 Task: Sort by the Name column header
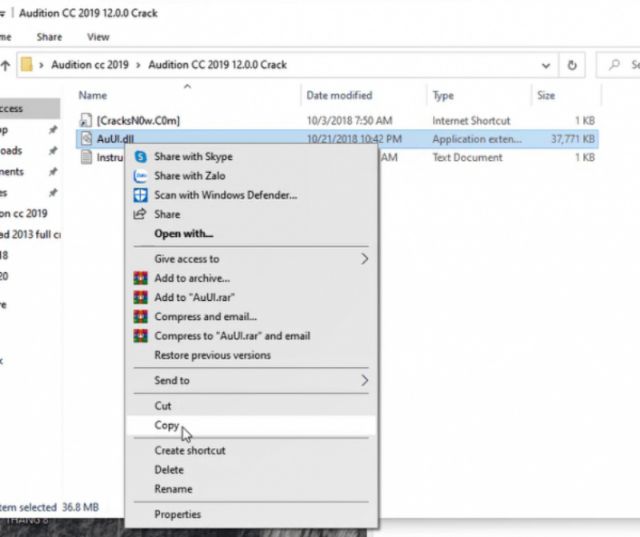(93, 95)
